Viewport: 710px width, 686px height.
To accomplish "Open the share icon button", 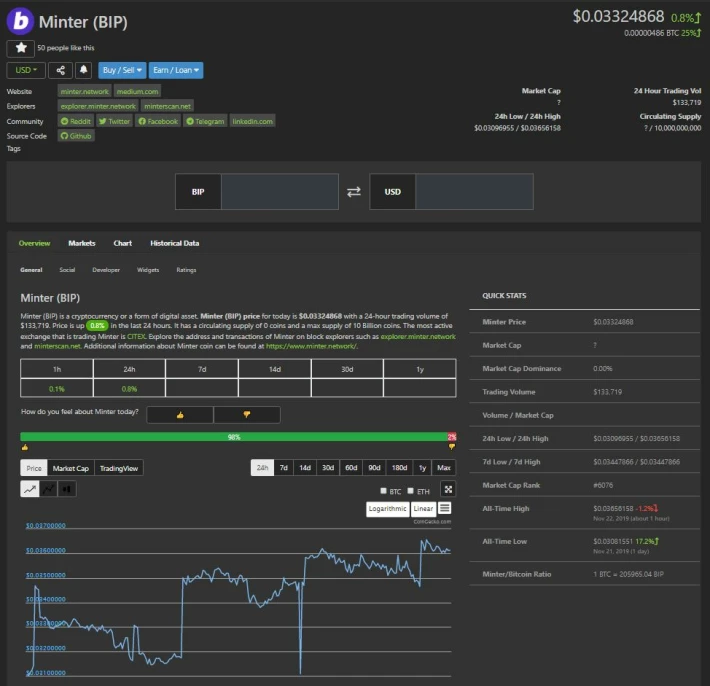I will click(x=60, y=70).
